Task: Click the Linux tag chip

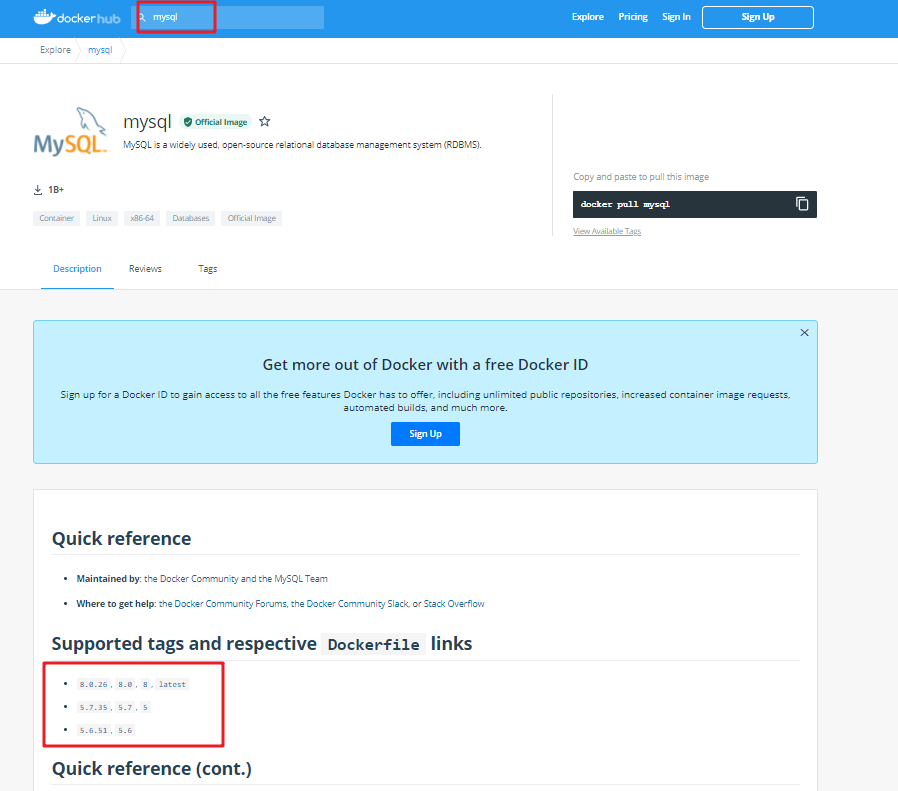Action: click(x=102, y=218)
